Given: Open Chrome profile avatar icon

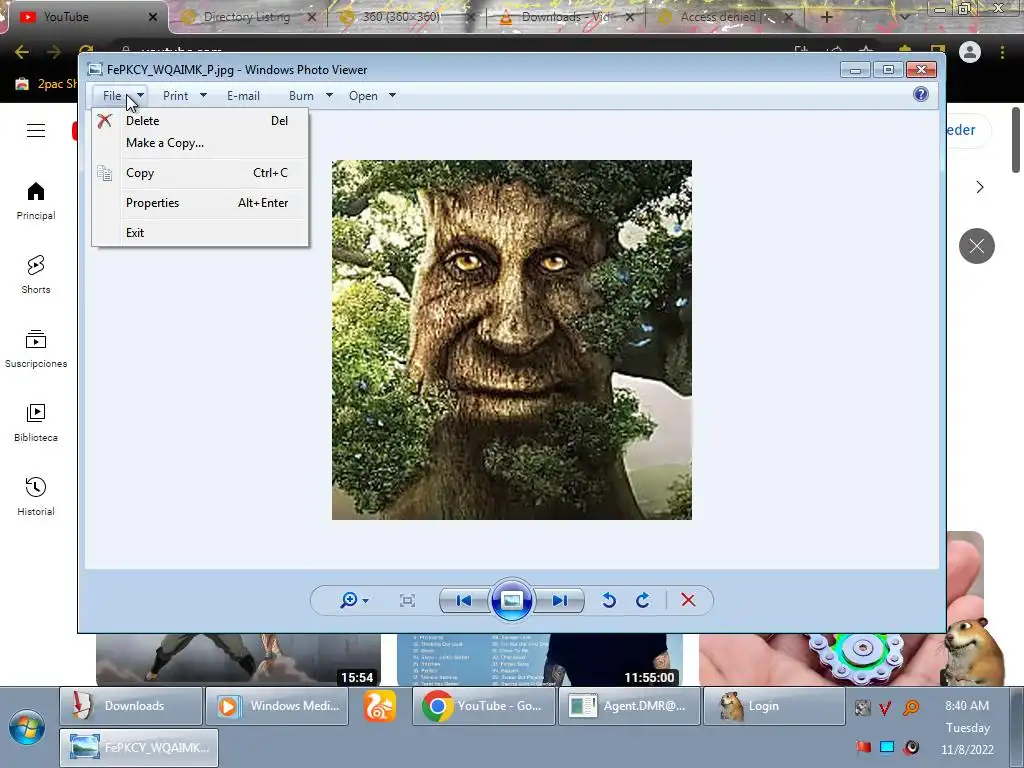Looking at the screenshot, I should tap(970, 52).
